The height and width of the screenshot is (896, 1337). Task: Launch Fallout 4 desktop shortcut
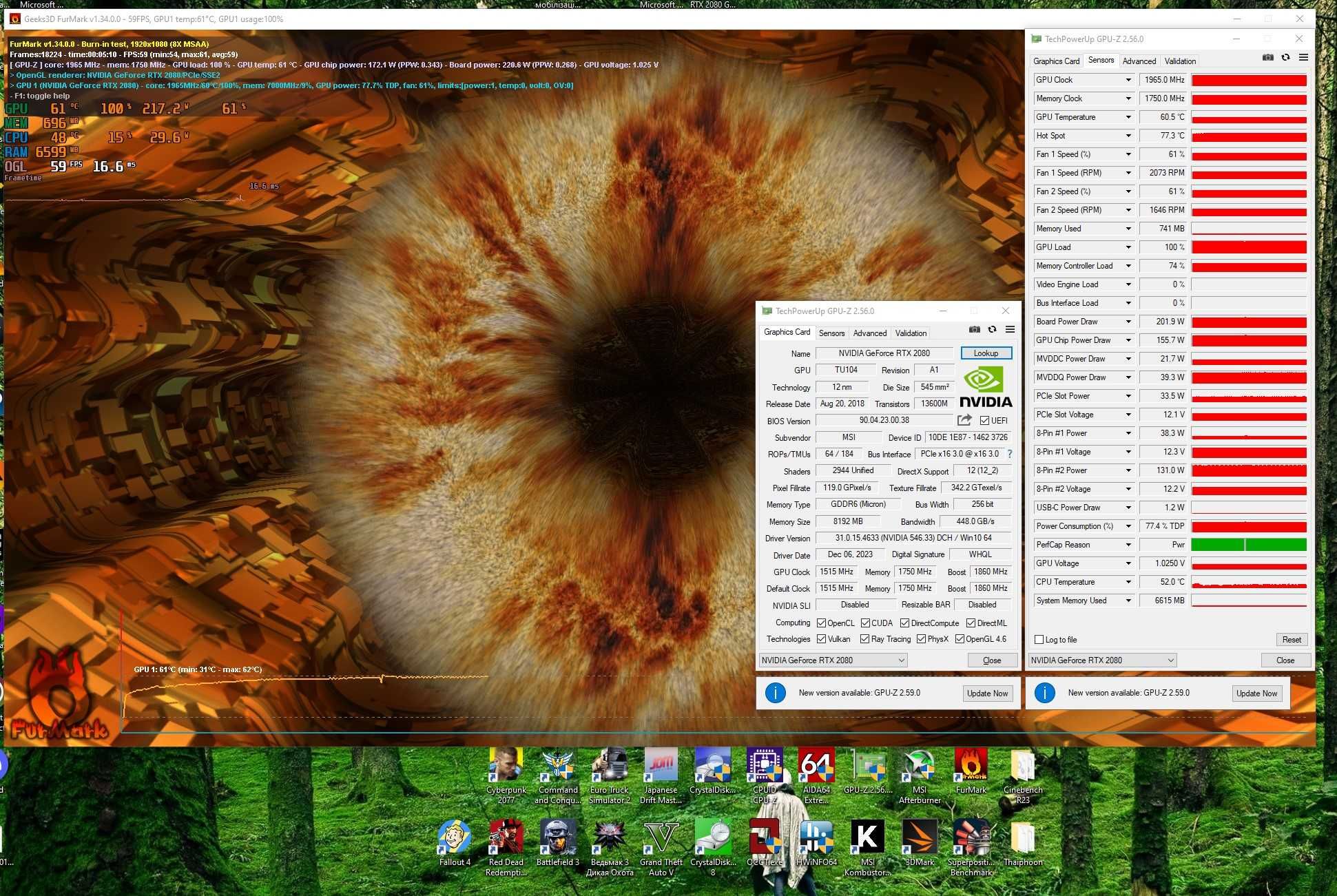click(x=455, y=843)
